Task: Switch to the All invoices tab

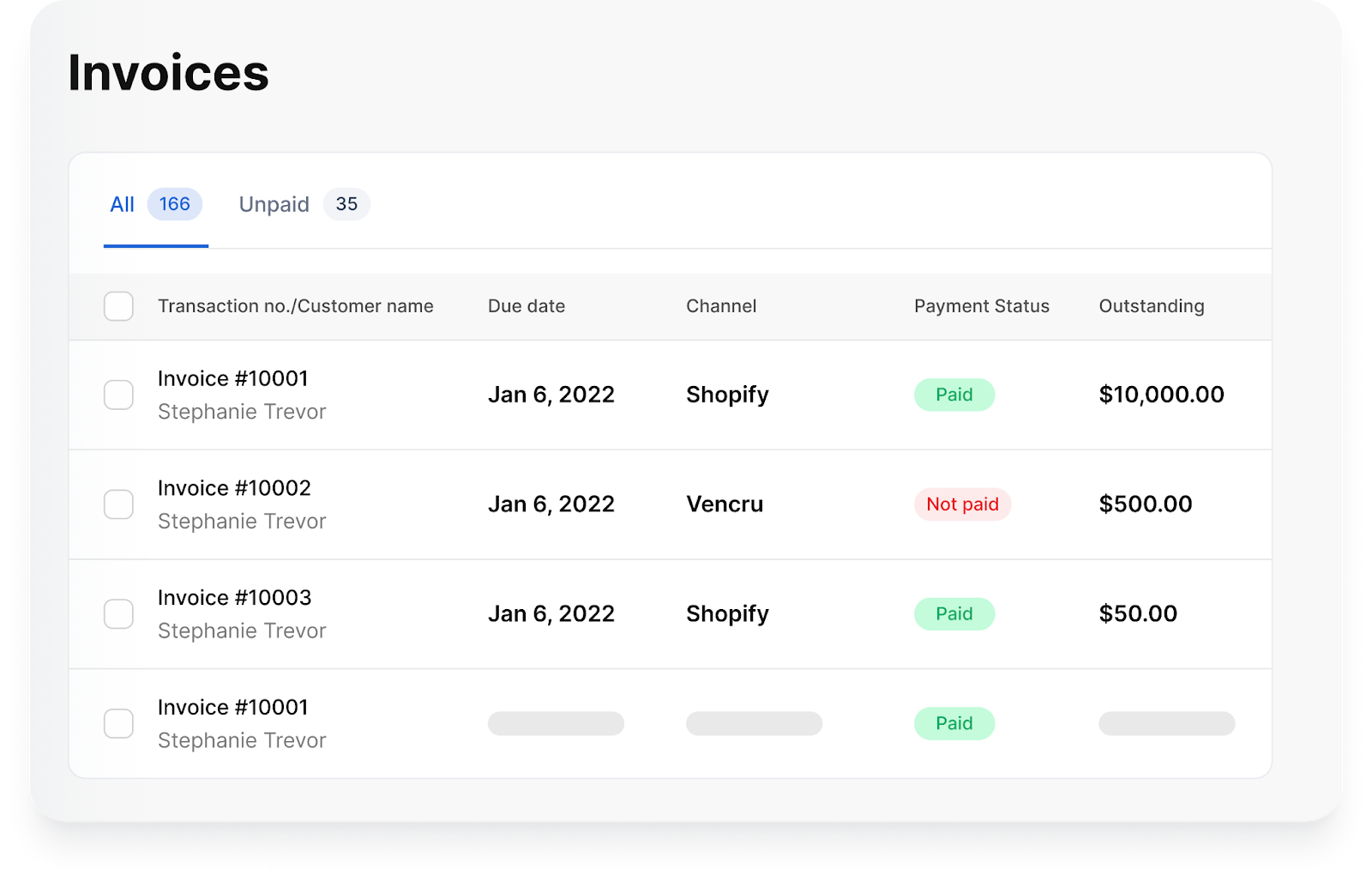Action: [x=156, y=205]
